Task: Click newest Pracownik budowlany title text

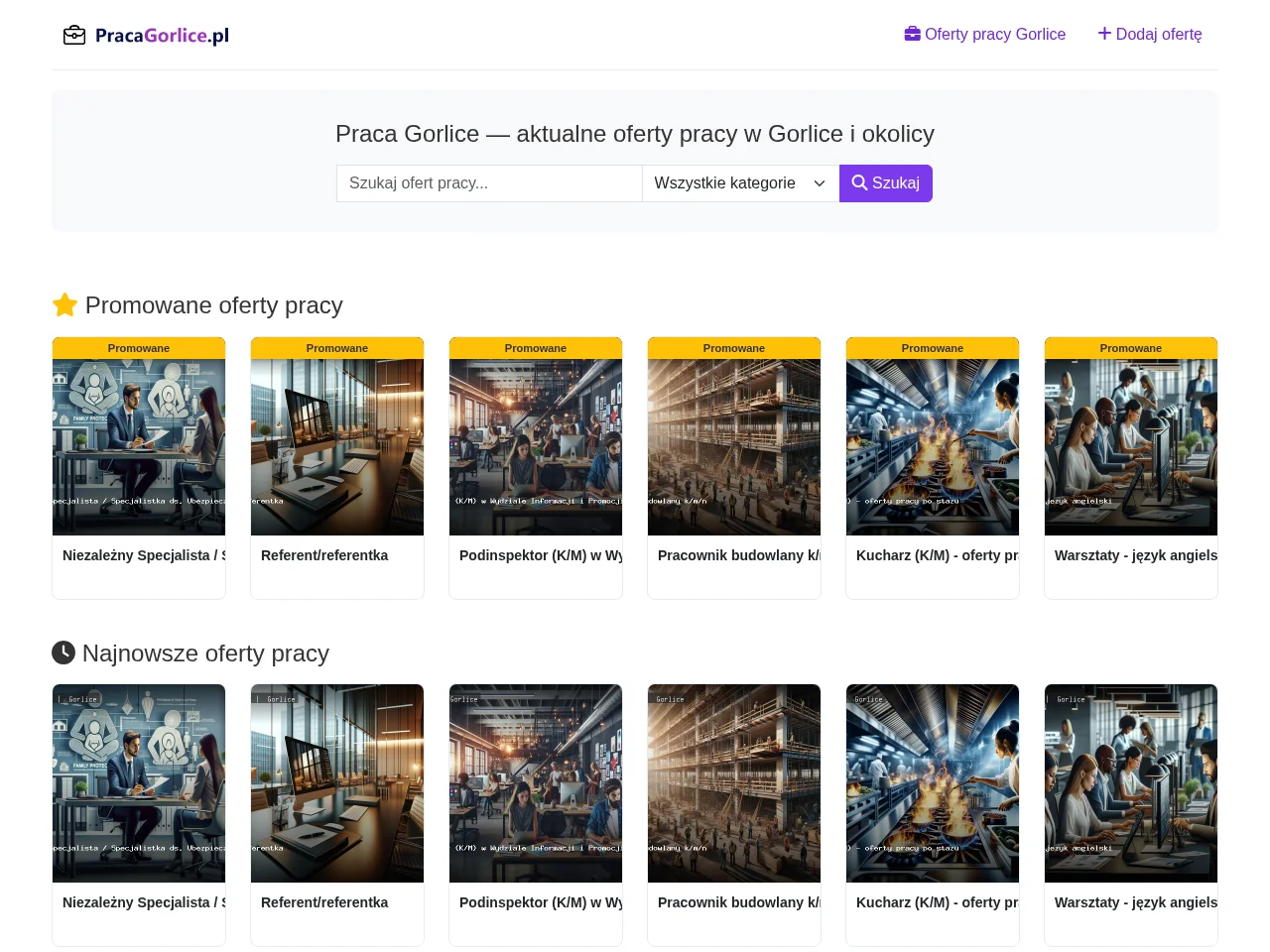Action: pos(739,902)
